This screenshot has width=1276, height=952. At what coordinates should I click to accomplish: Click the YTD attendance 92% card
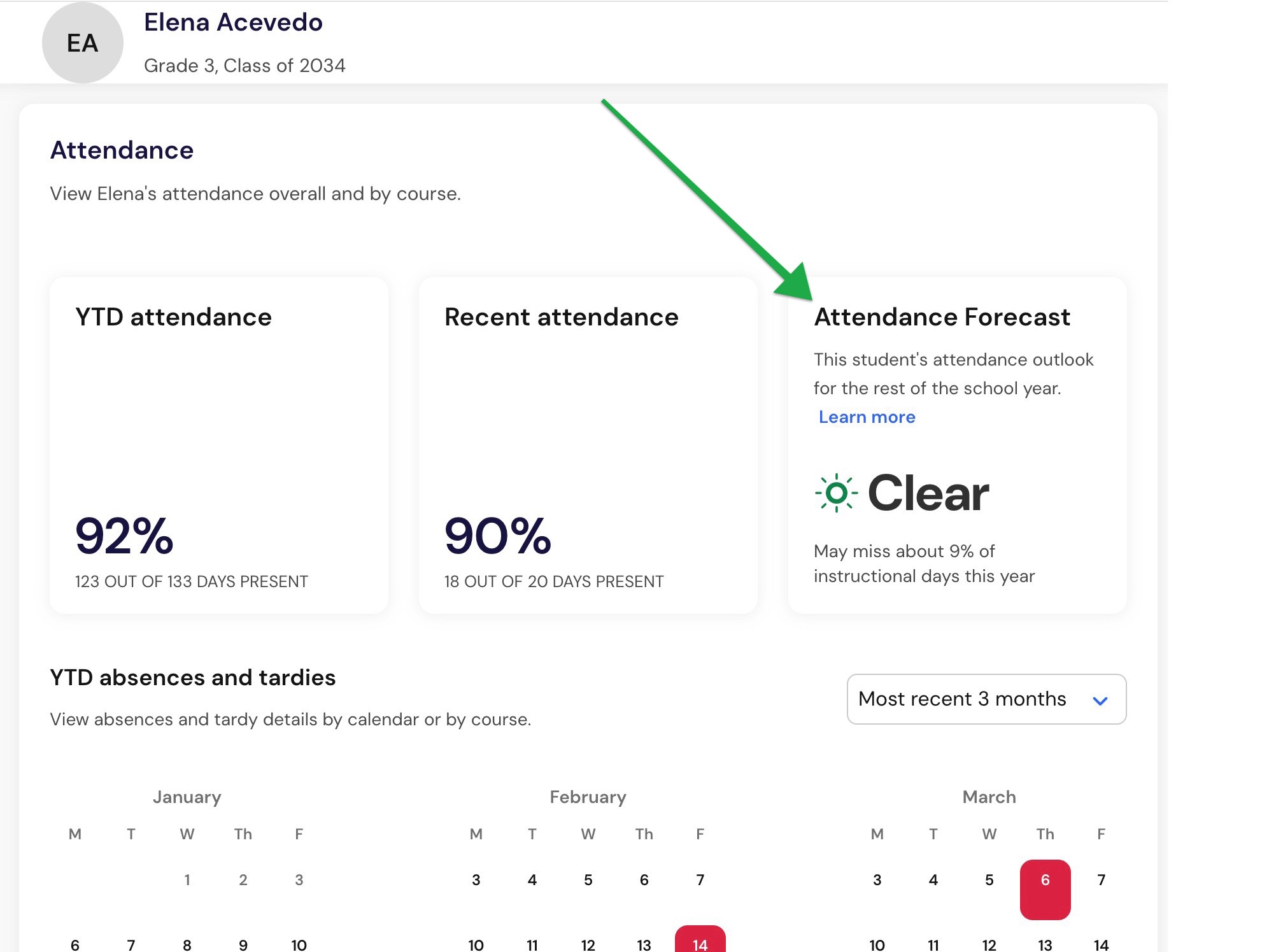(219, 445)
